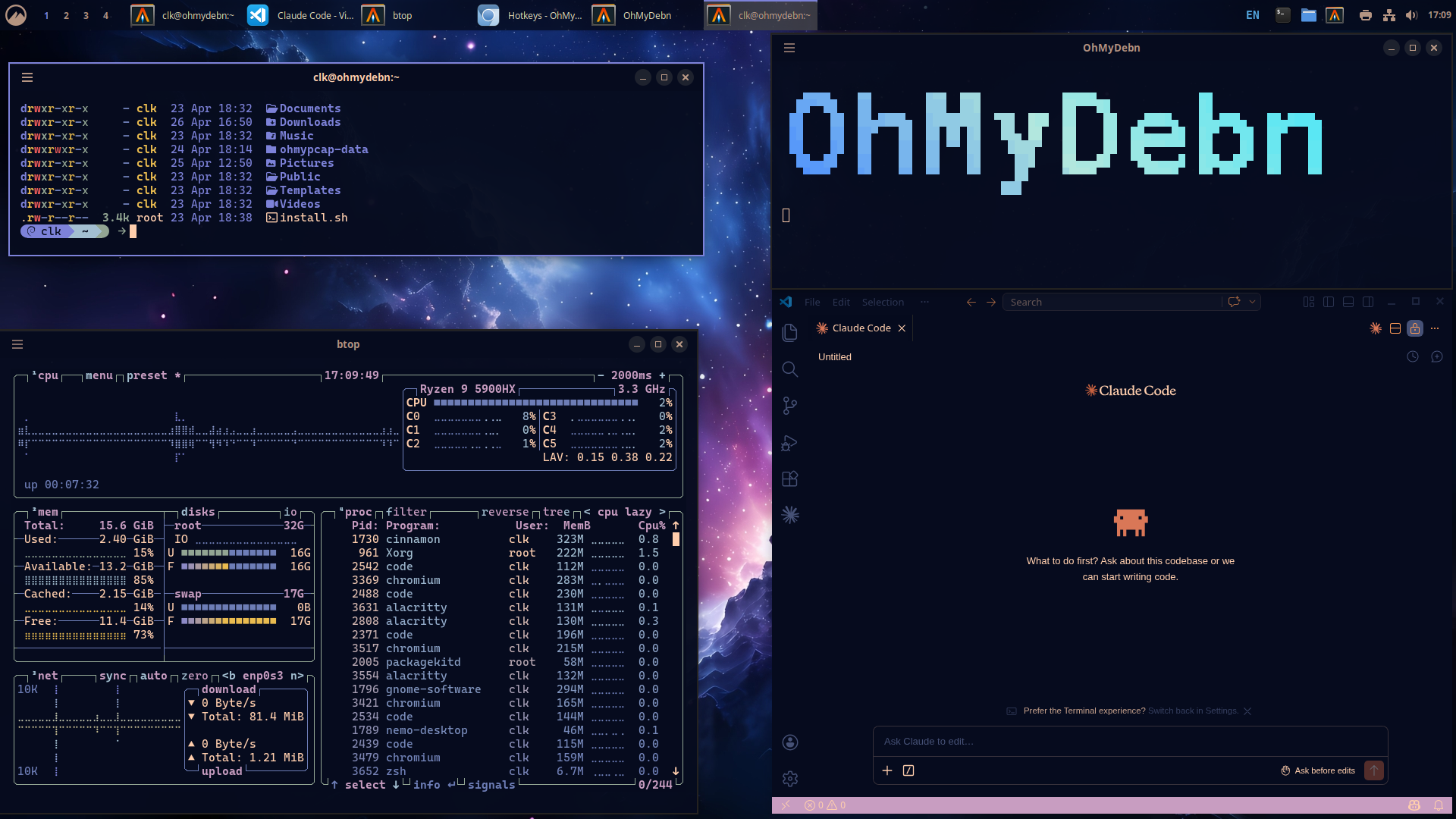This screenshot has width=1456, height=819.
Task: Click zero in the btop net box
Action: (194, 676)
